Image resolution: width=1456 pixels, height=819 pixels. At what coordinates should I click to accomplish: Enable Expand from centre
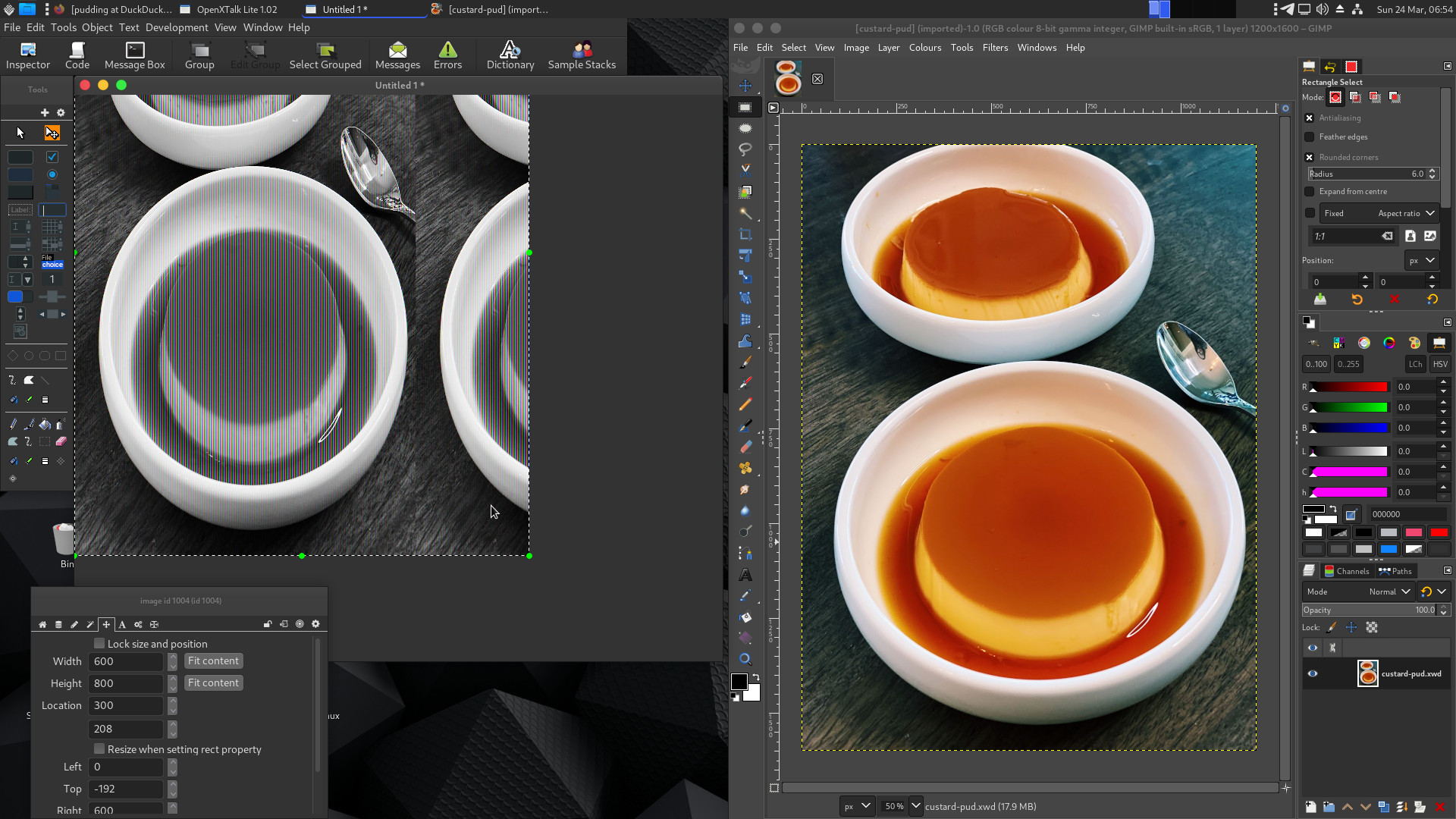[x=1309, y=191]
